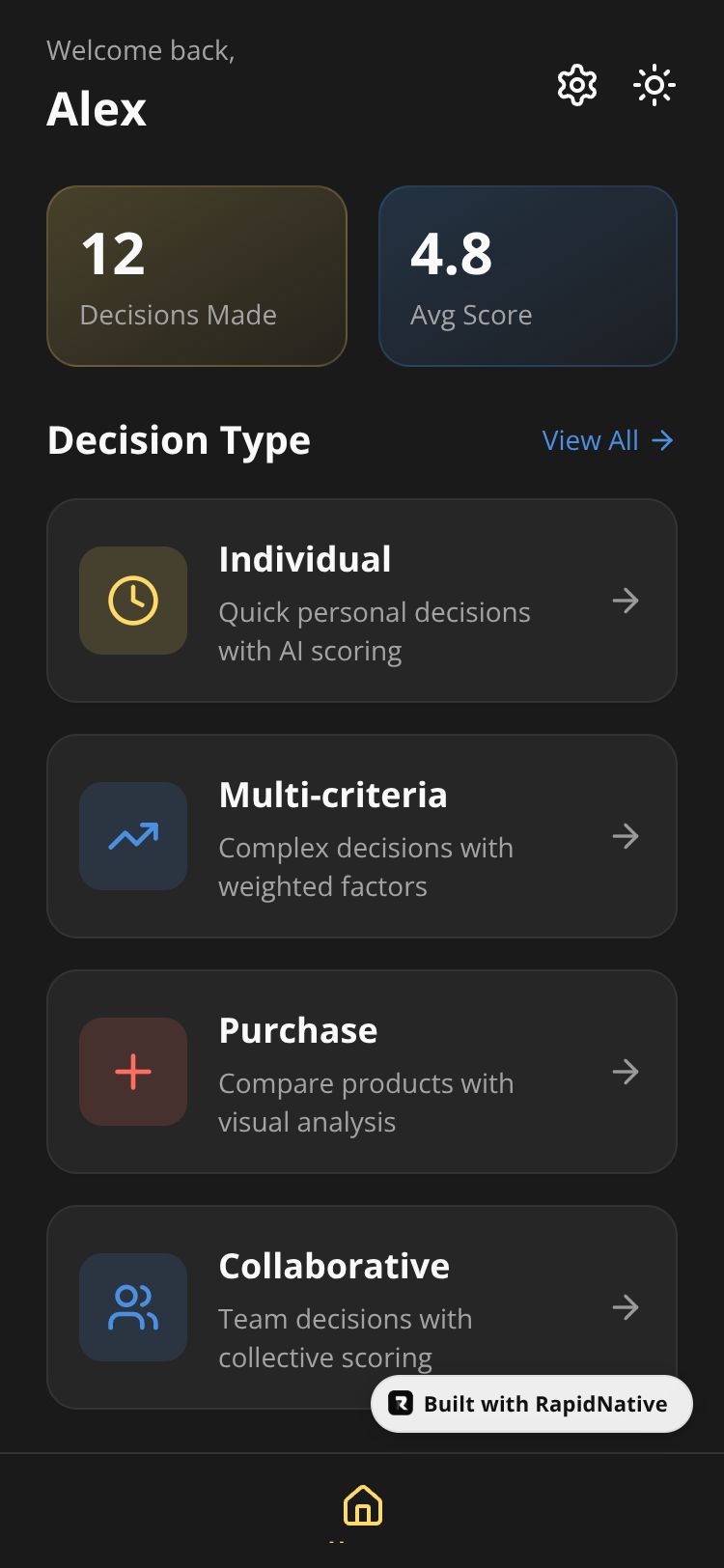Open the Avg Score stat card
The width and height of the screenshot is (724, 1568).
(x=528, y=276)
